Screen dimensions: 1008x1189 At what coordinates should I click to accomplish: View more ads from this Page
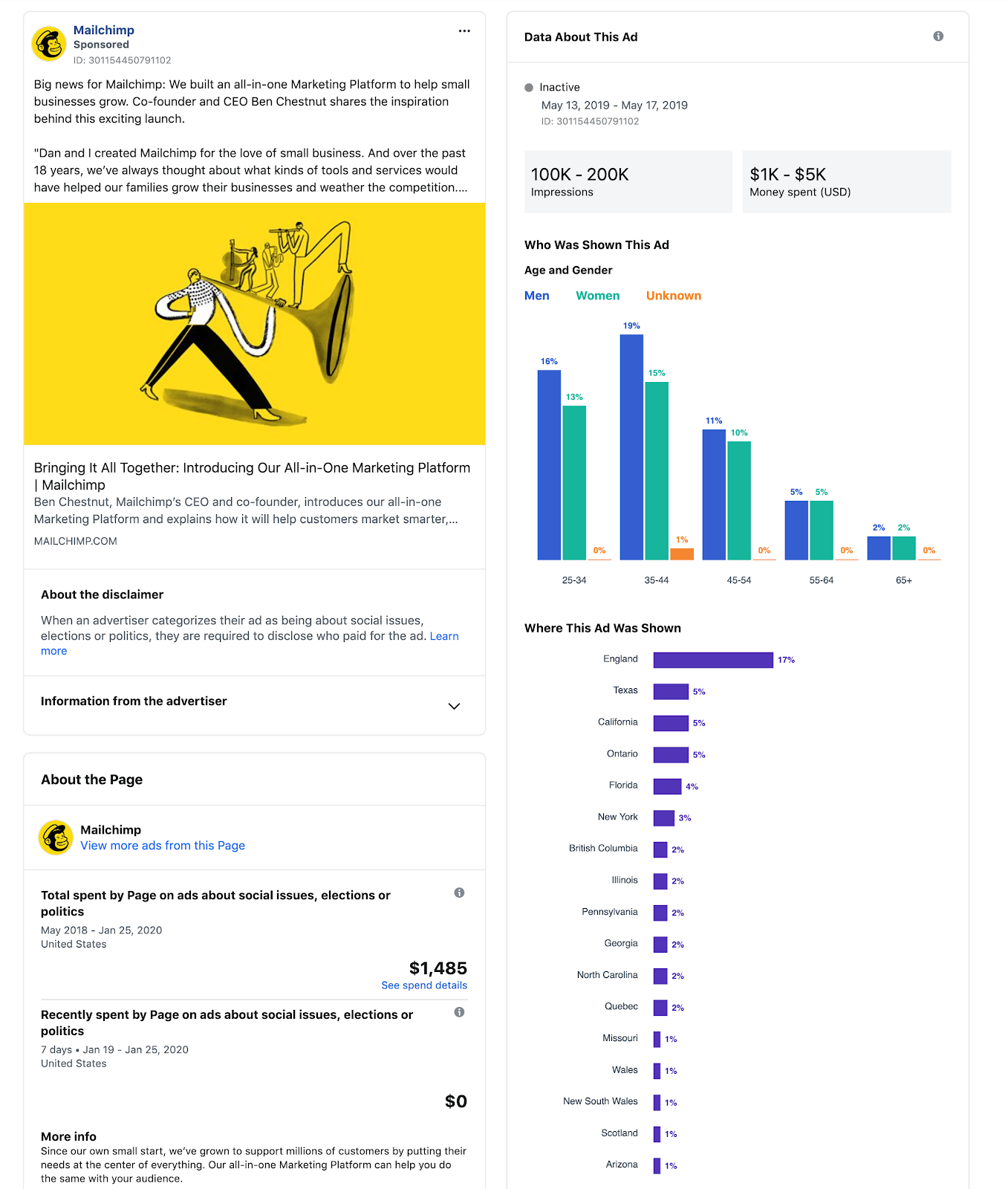tap(163, 845)
